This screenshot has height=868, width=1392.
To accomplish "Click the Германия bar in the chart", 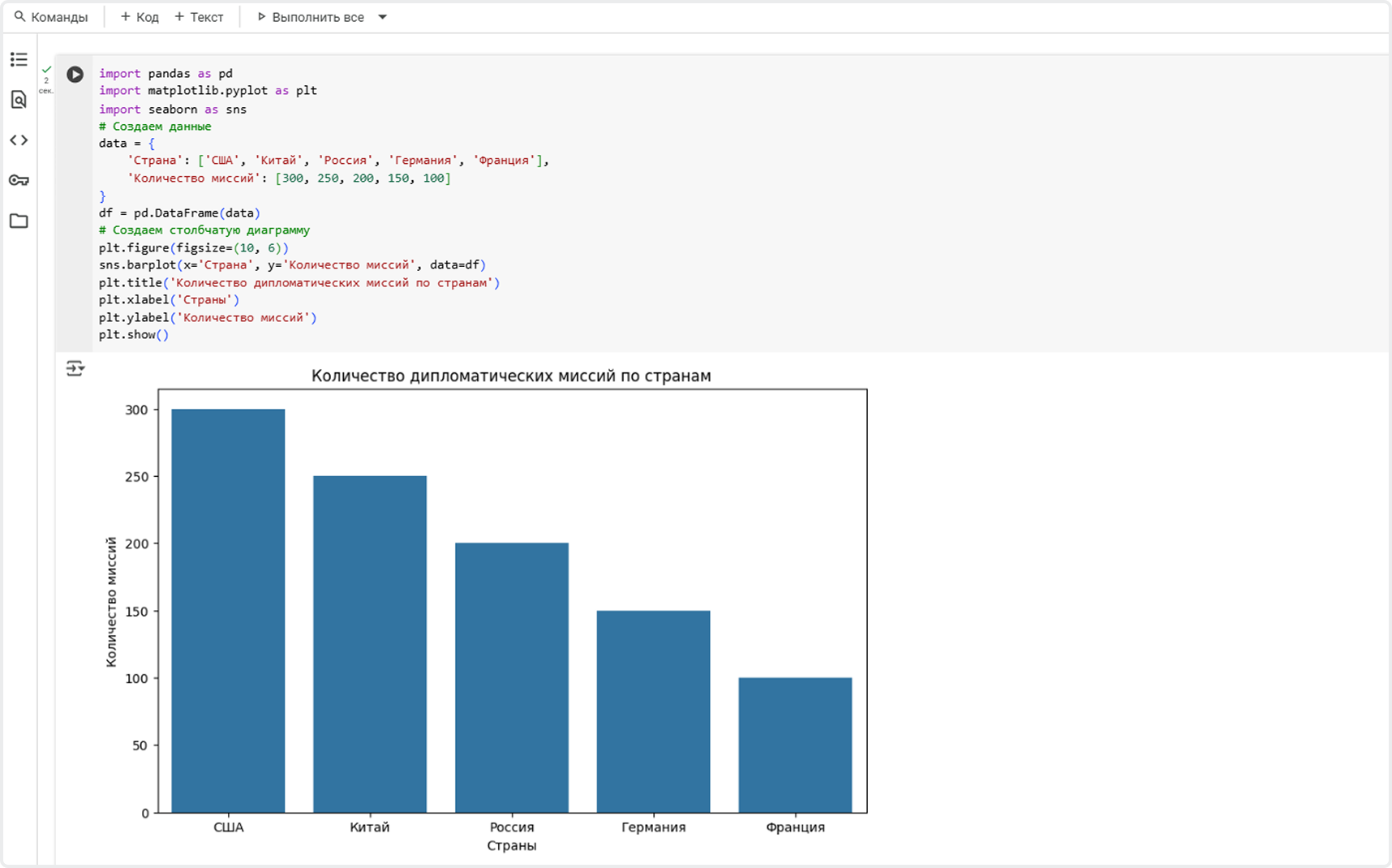I will point(654,711).
